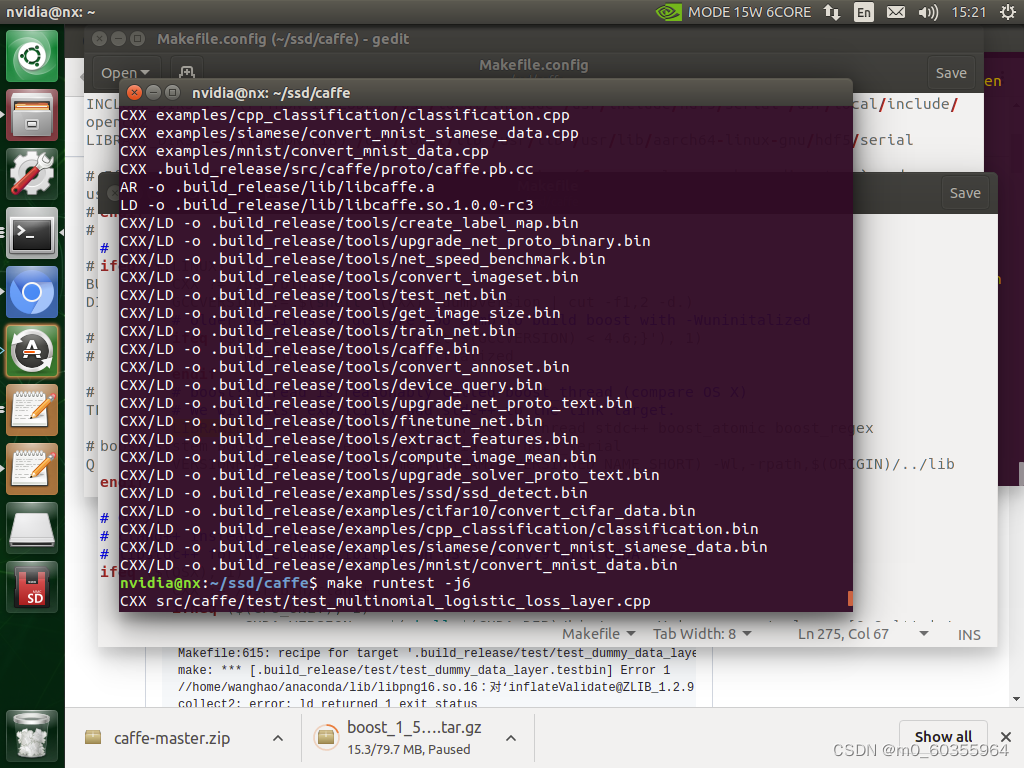This screenshot has height=768, width=1024.
Task: Open Software Updater dock icon
Action: click(x=32, y=351)
